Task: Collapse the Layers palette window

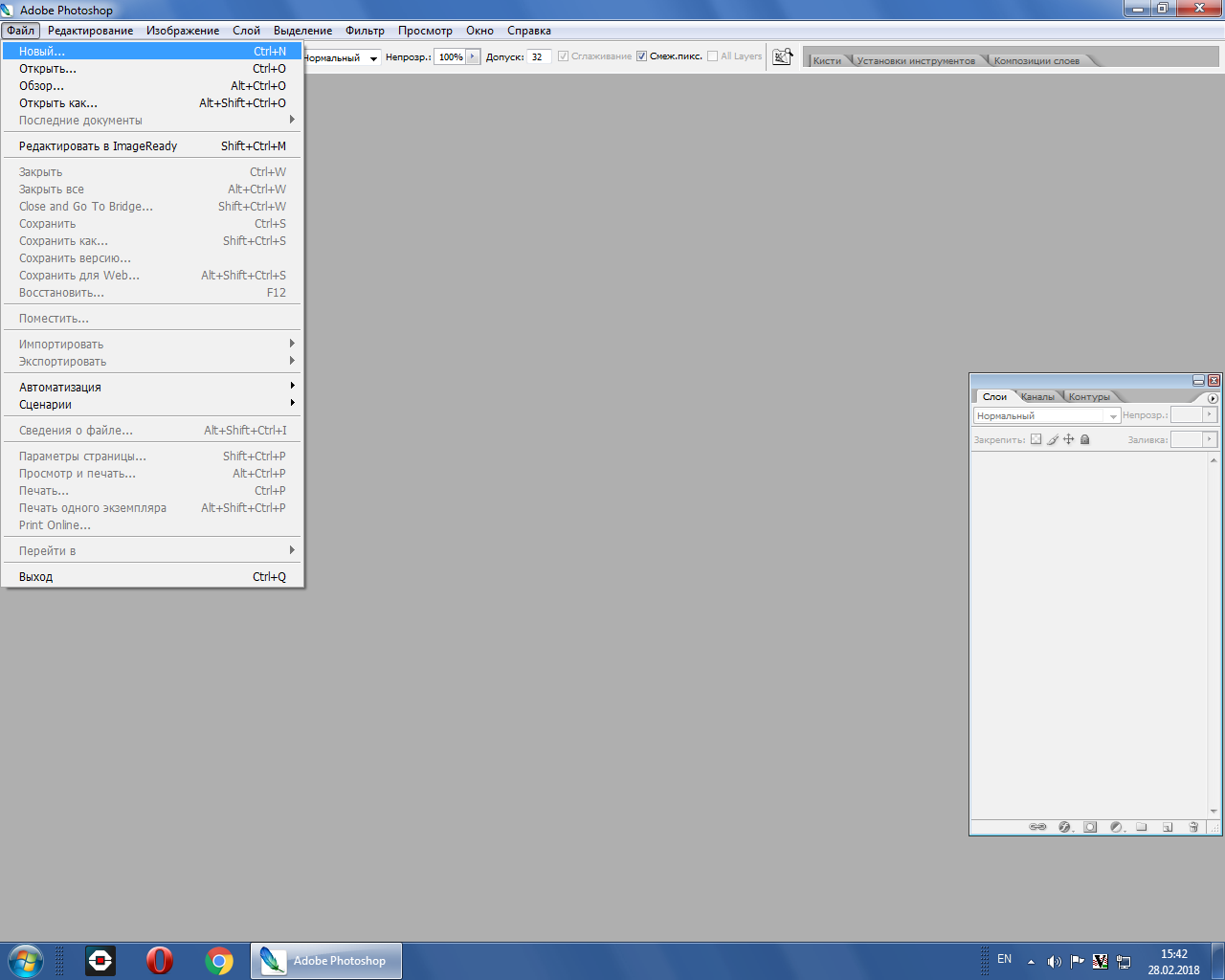Action: point(1198,380)
